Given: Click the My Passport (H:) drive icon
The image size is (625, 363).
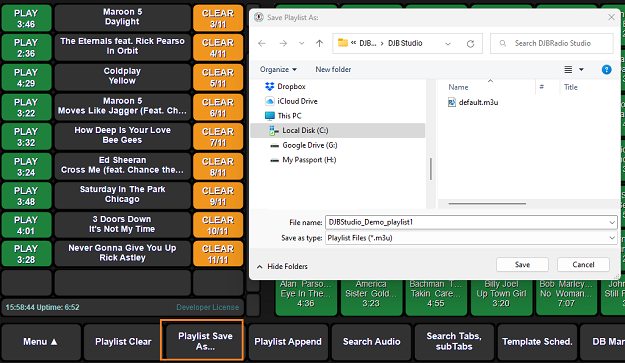Looking at the screenshot, I should click(x=274, y=161).
